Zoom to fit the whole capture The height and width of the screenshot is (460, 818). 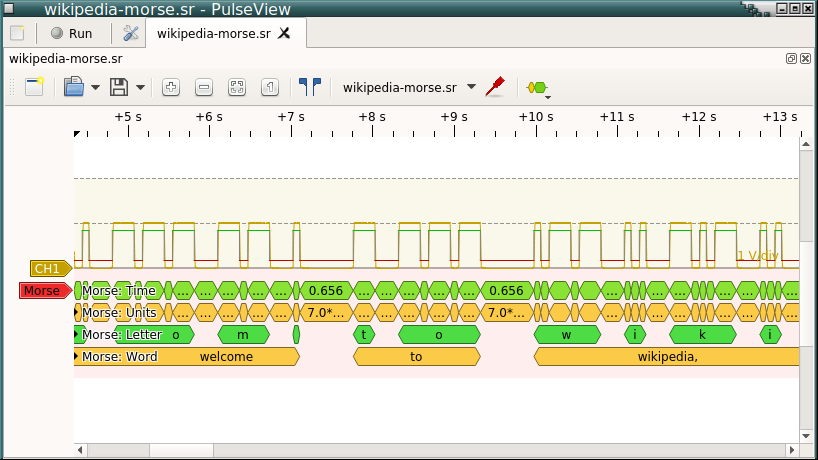pos(237,87)
